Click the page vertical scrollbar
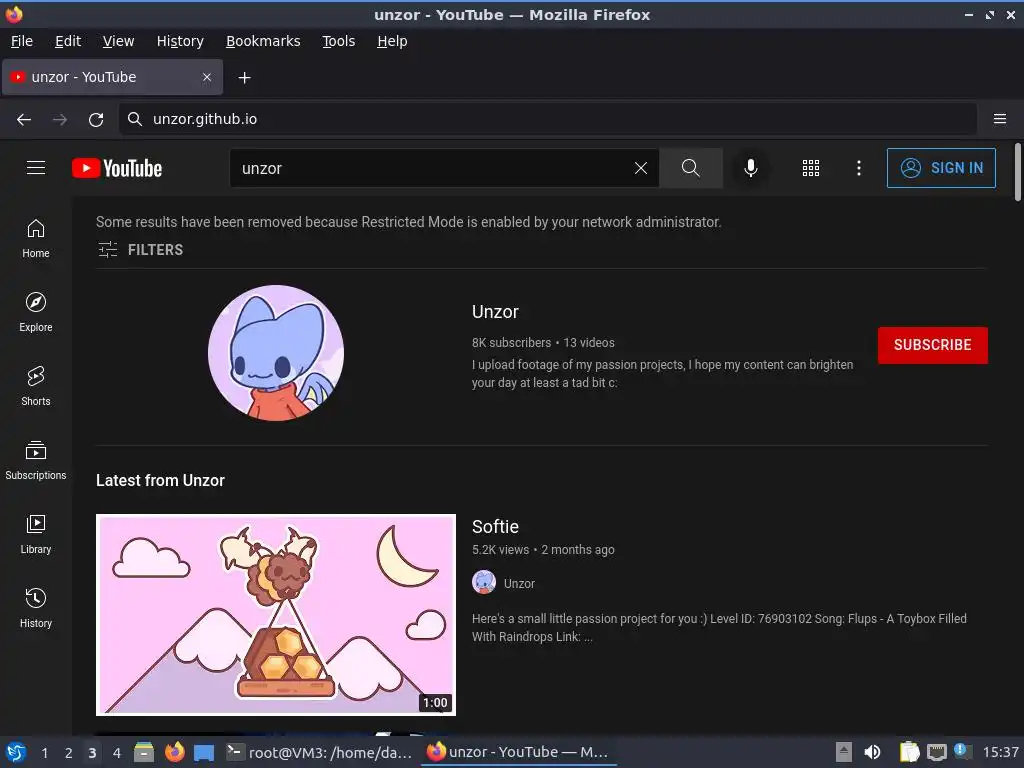The image size is (1024, 768). pyautogui.click(x=1017, y=172)
